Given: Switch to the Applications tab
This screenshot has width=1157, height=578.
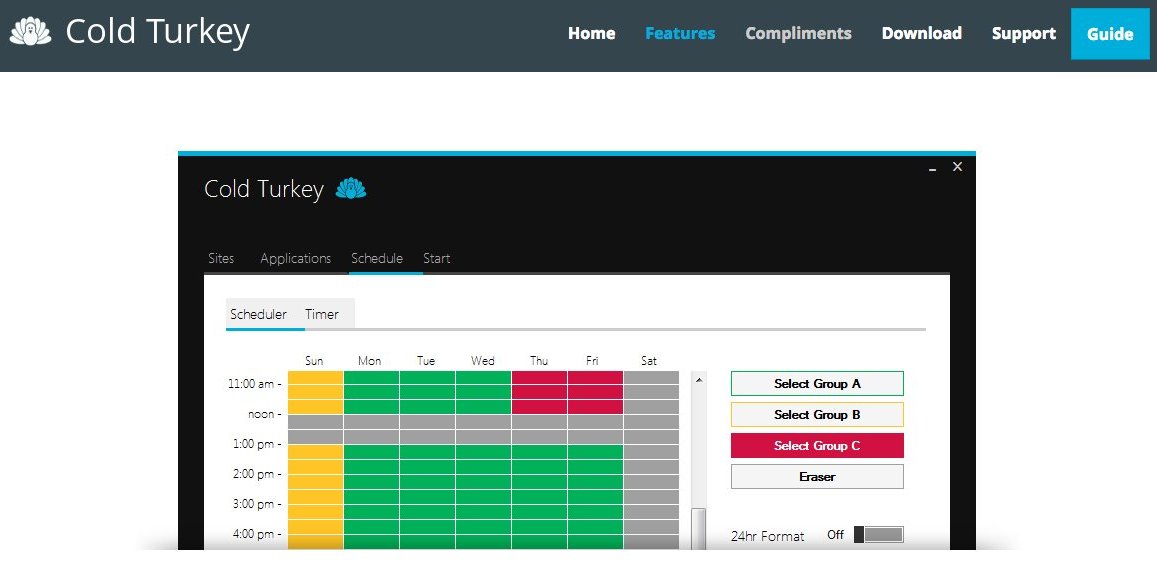Looking at the screenshot, I should (295, 258).
